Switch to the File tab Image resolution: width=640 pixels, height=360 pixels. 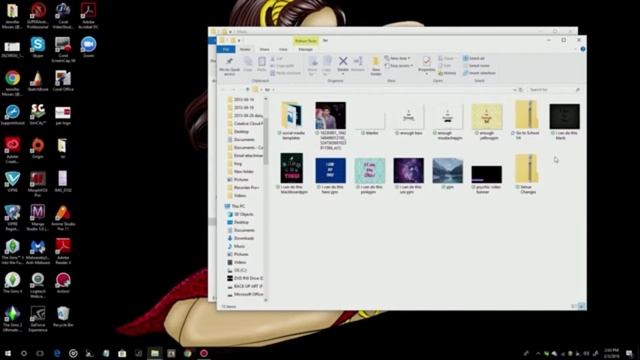point(226,49)
